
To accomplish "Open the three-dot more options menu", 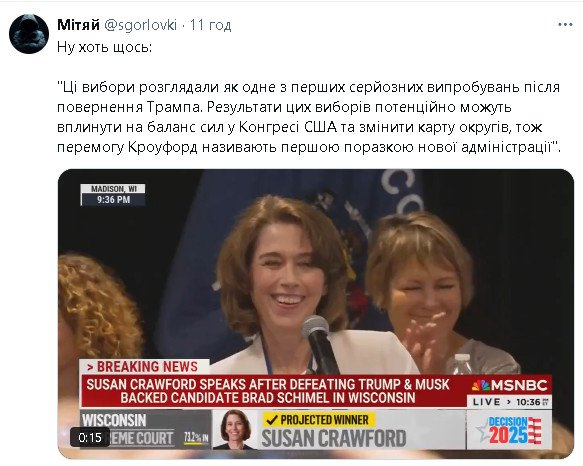I will (x=565, y=25).
